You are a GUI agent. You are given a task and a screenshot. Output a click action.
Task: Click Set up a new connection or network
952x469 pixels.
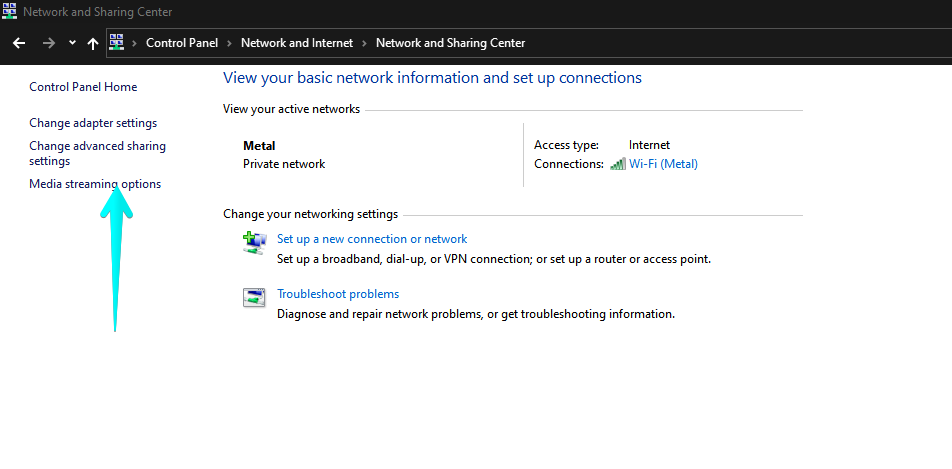pos(372,239)
